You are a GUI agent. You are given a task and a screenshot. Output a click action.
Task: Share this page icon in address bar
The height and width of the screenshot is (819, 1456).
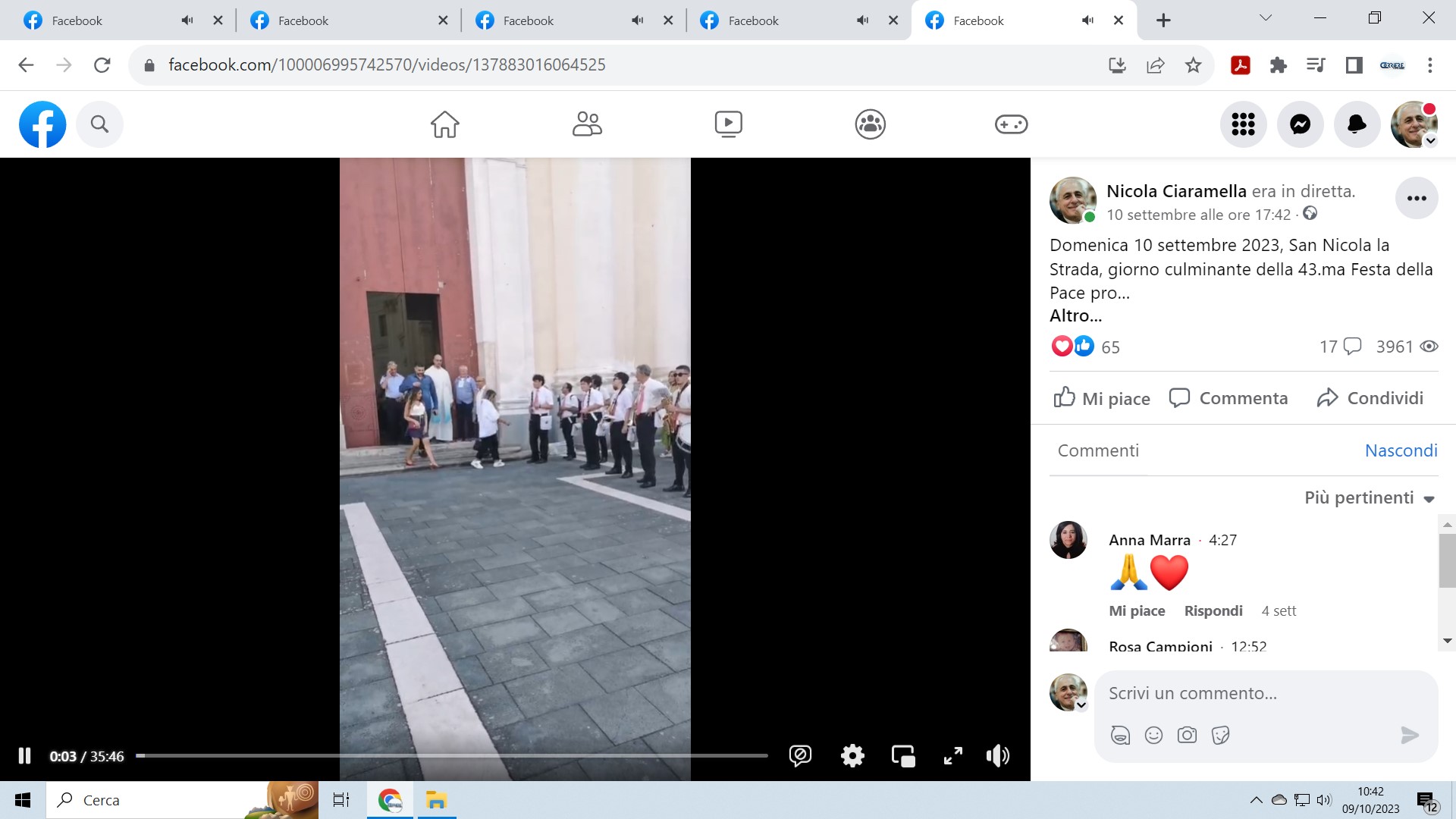click(1155, 65)
